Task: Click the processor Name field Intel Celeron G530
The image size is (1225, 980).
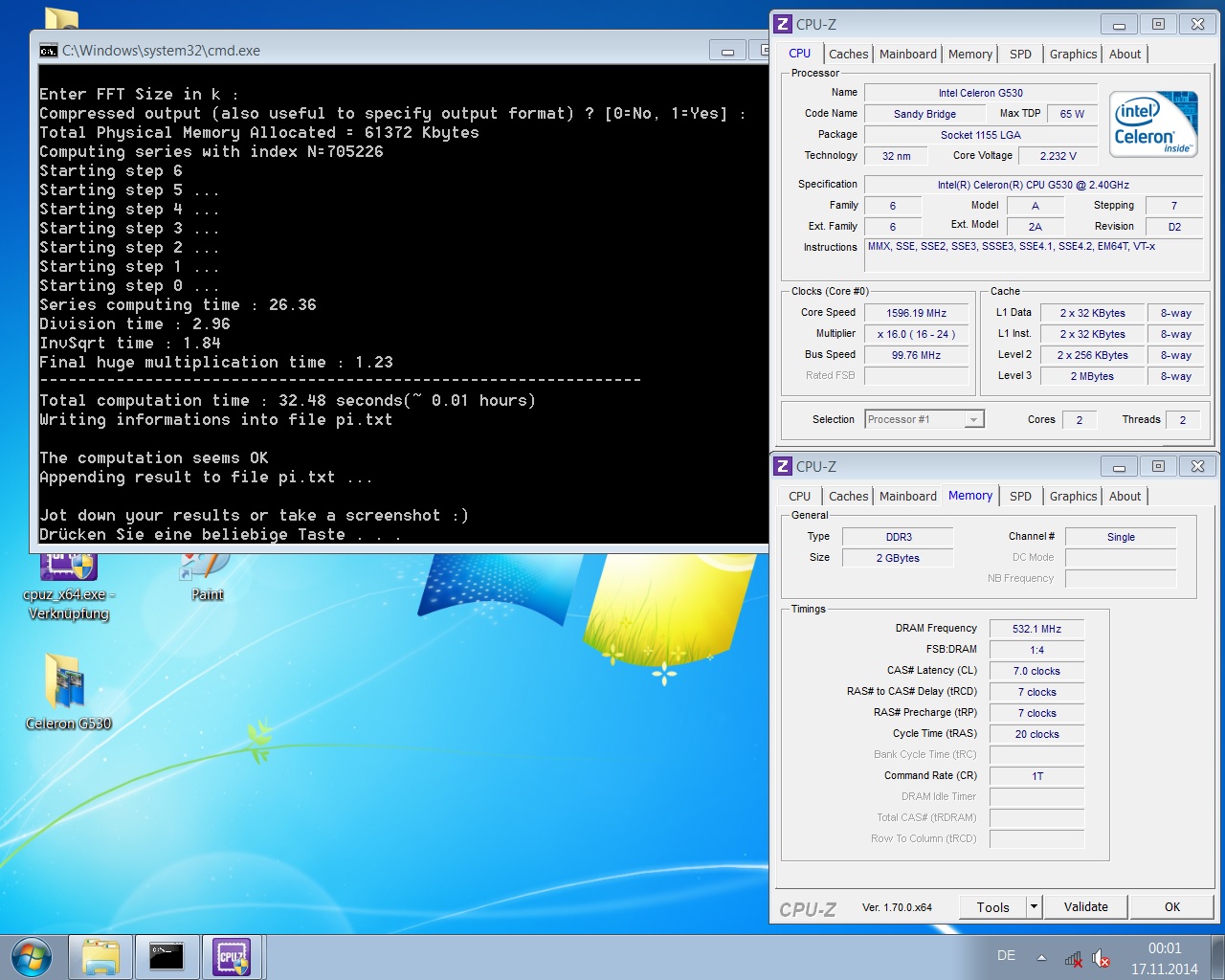Action: [x=980, y=93]
